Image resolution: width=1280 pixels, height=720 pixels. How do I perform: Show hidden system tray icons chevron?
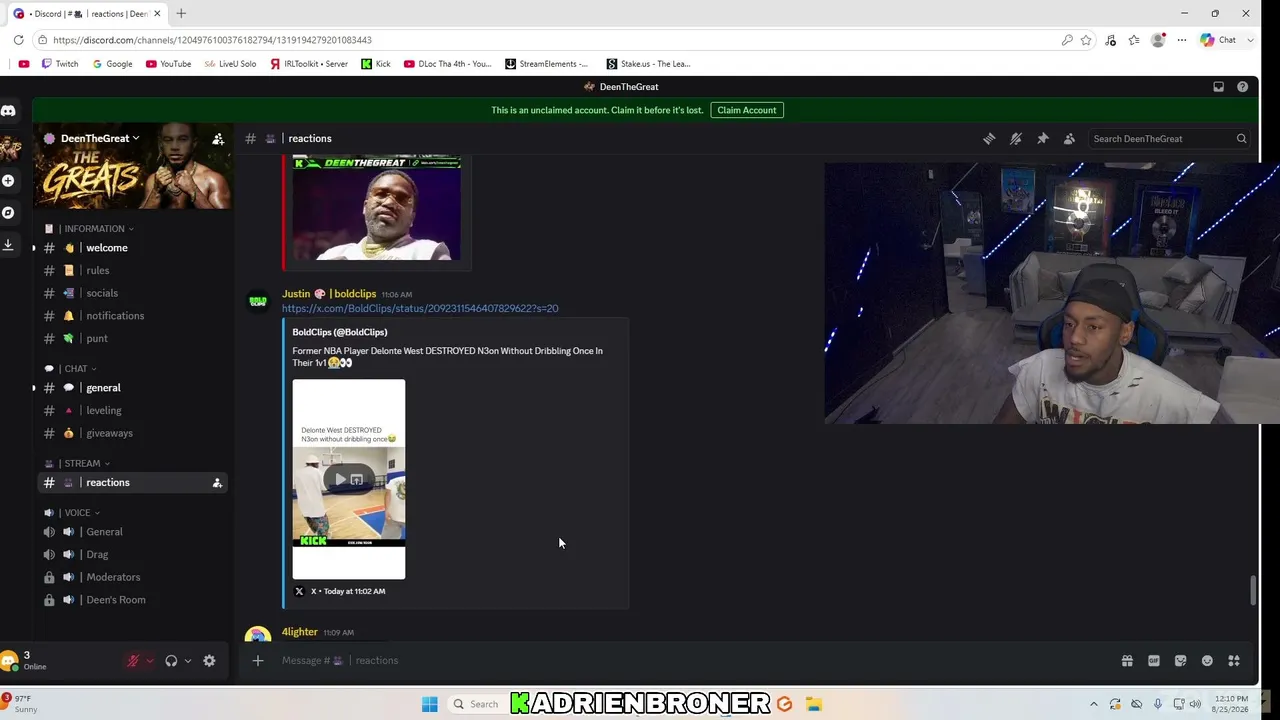(1093, 704)
